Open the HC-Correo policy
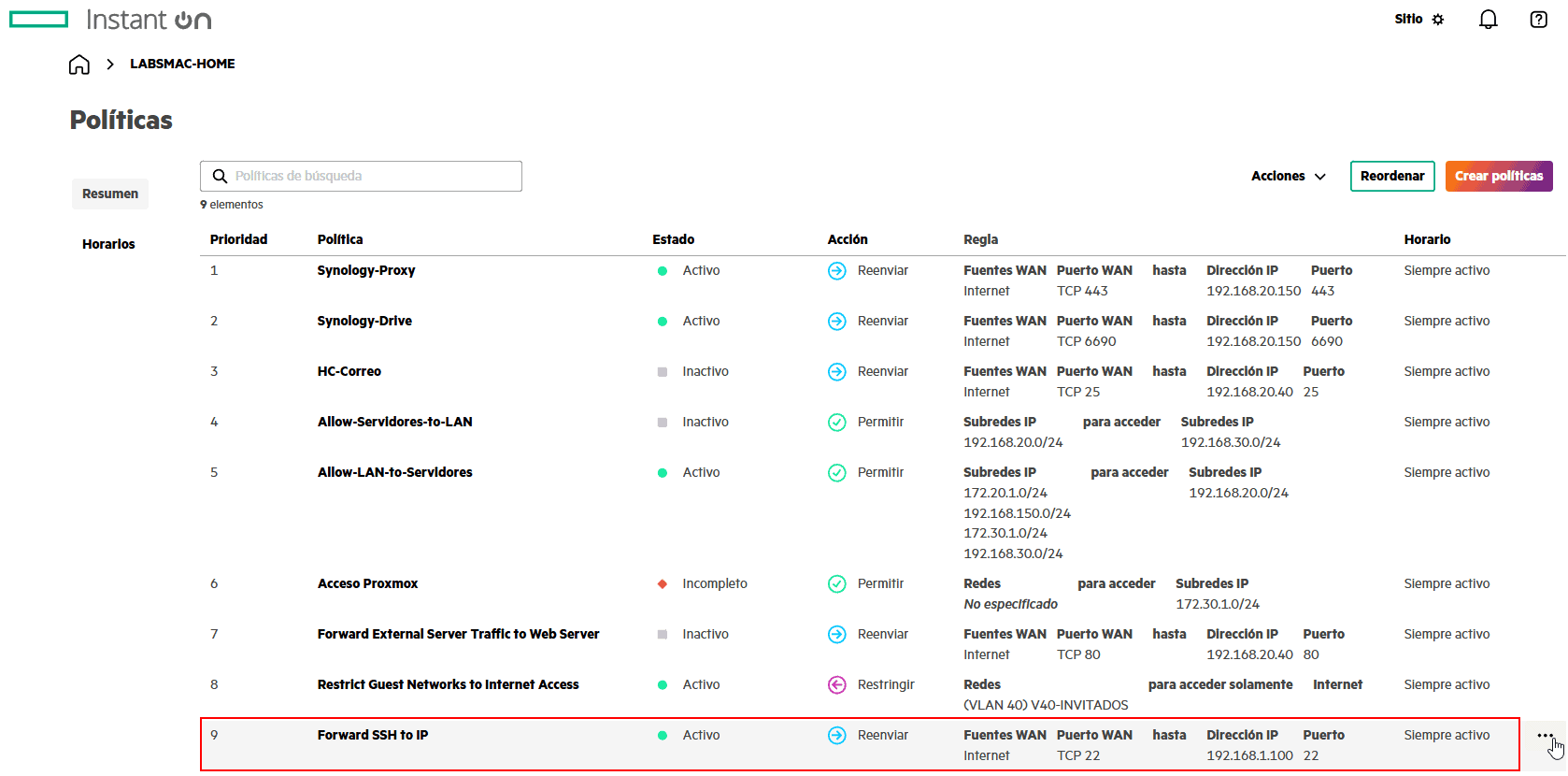The height and width of the screenshot is (776, 1568). (x=349, y=372)
